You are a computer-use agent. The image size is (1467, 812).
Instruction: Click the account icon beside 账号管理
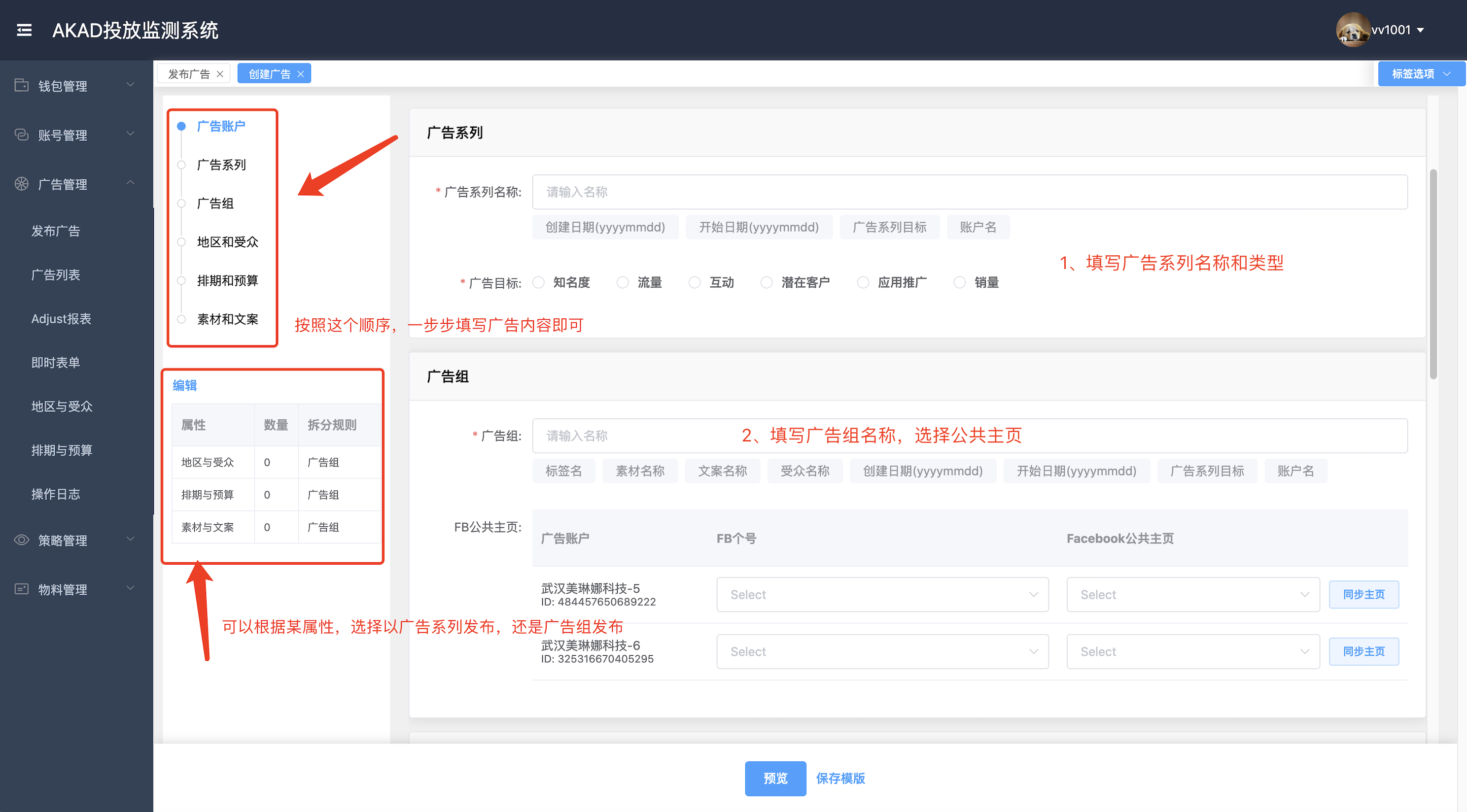pyautogui.click(x=21, y=135)
